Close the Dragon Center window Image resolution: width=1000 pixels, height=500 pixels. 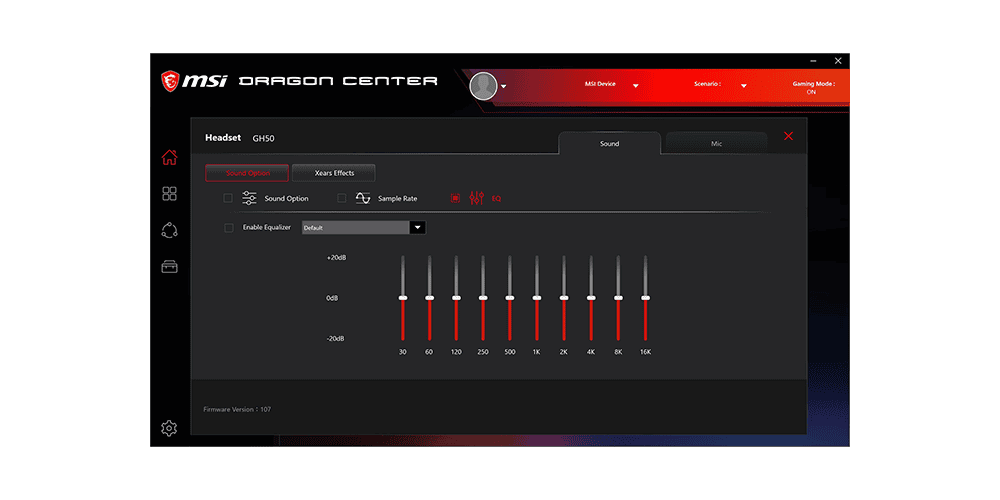tap(838, 61)
